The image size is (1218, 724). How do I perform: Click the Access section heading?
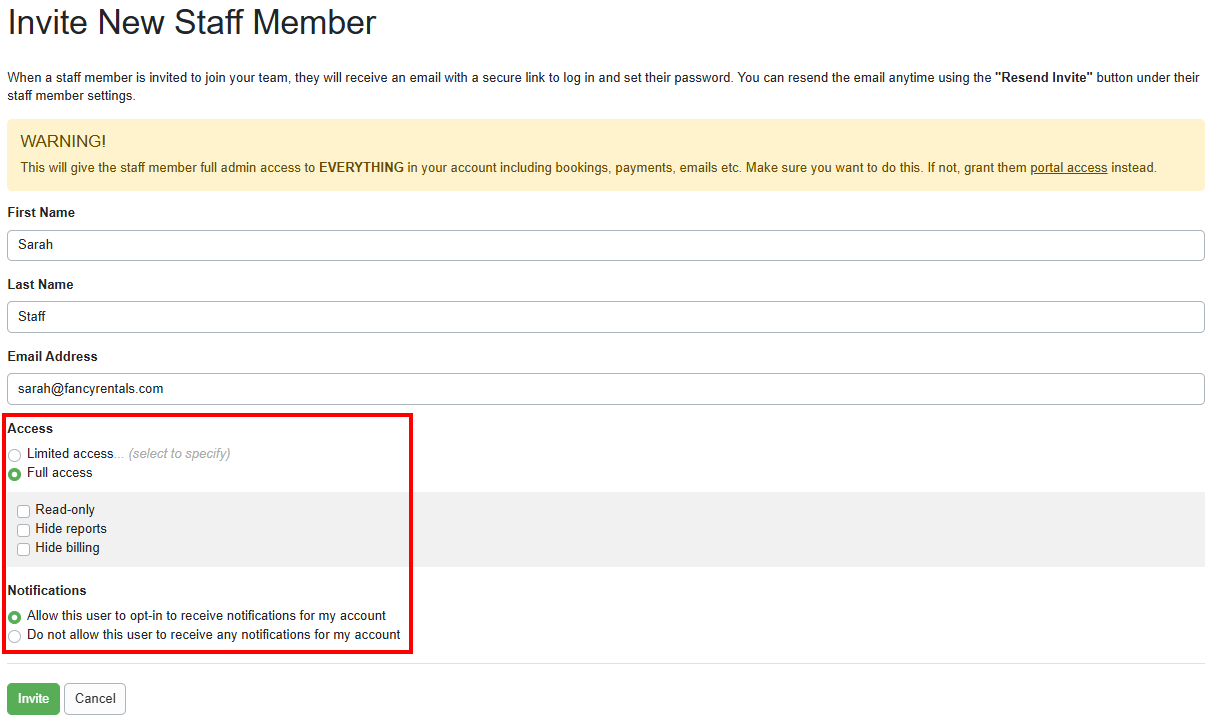pyautogui.click(x=30, y=428)
